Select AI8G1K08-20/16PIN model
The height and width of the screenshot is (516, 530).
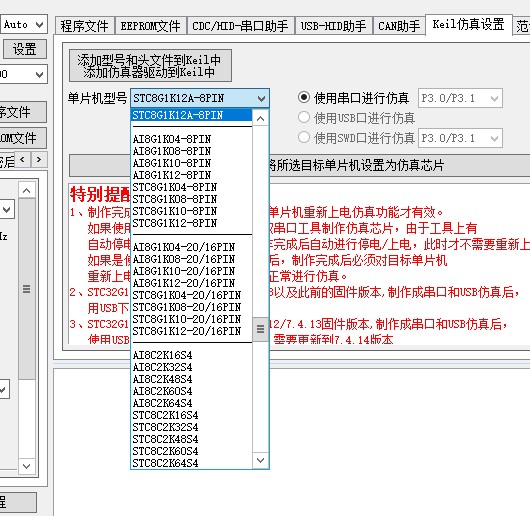[x=191, y=259]
